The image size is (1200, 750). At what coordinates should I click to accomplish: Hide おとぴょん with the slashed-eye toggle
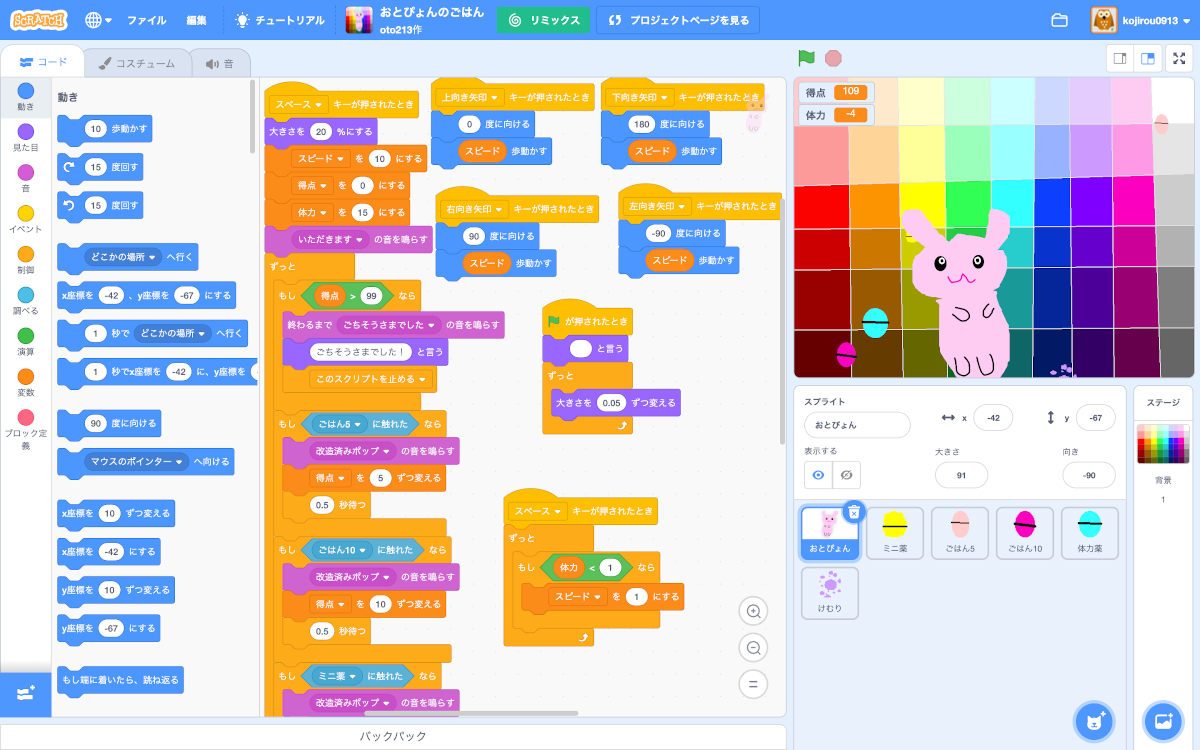[x=849, y=475]
